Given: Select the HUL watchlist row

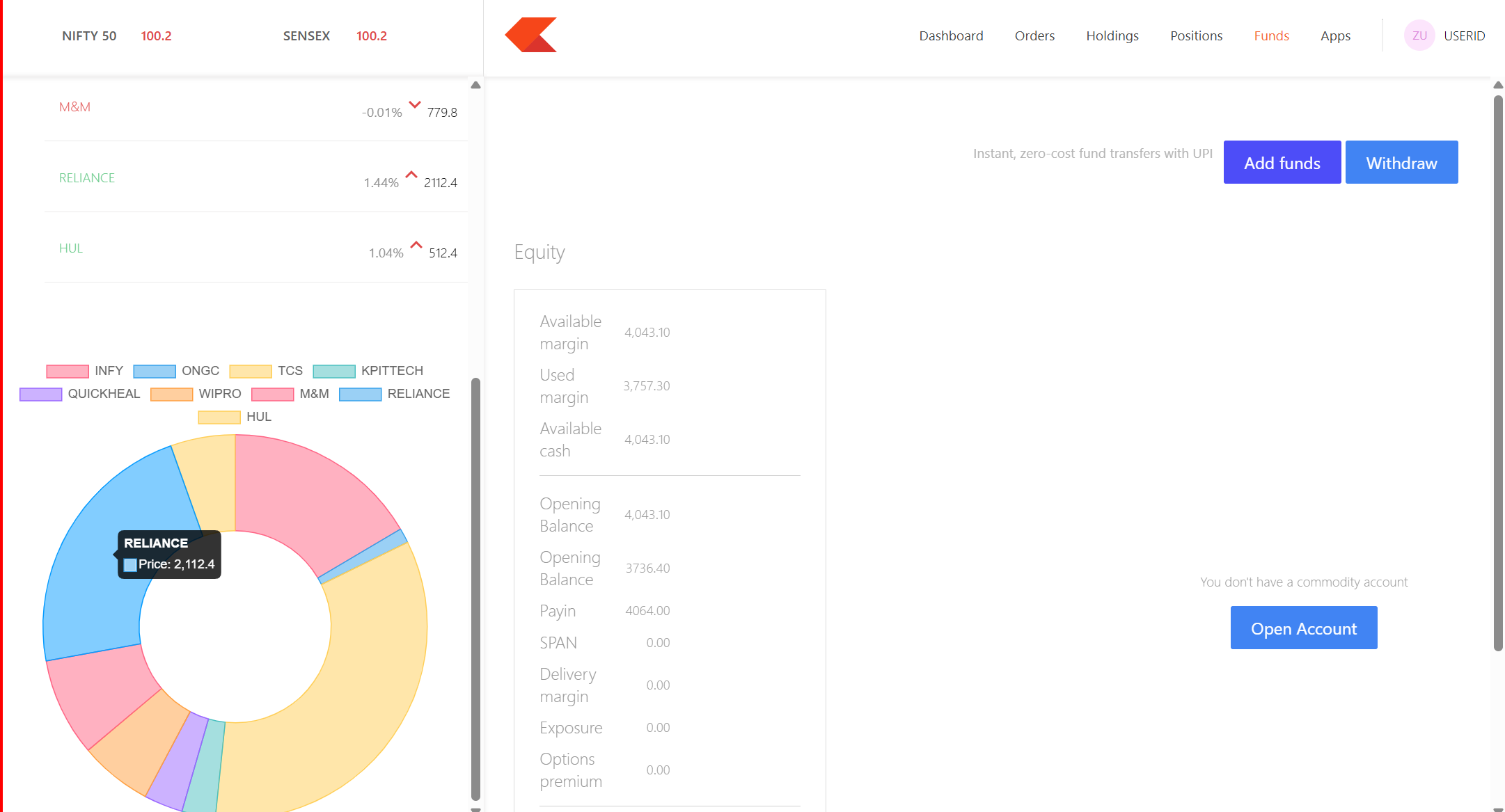Looking at the screenshot, I should point(256,248).
